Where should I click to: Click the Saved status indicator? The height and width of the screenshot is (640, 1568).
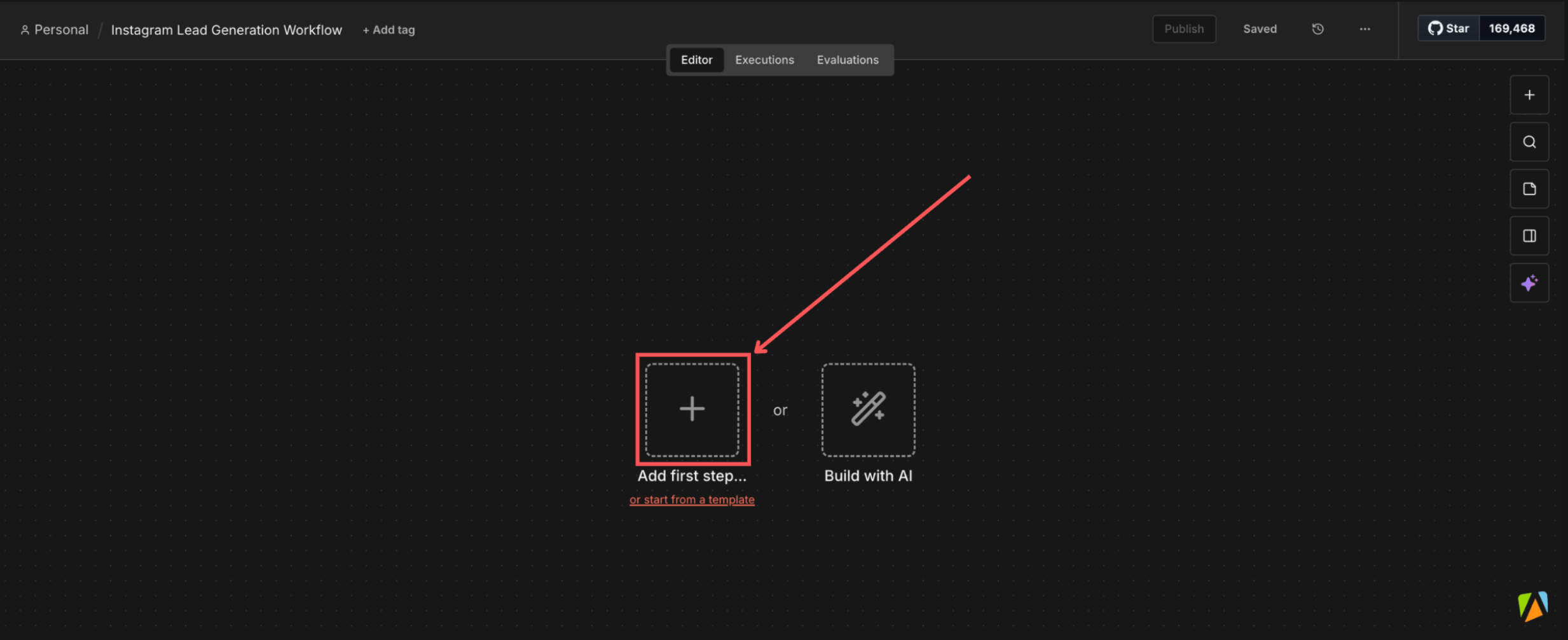pyautogui.click(x=1259, y=29)
